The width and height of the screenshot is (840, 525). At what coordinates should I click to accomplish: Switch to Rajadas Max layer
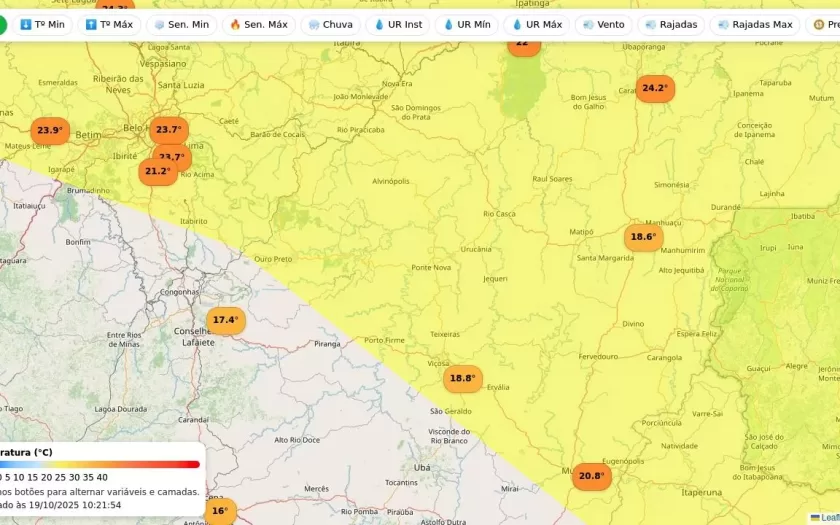pos(754,24)
